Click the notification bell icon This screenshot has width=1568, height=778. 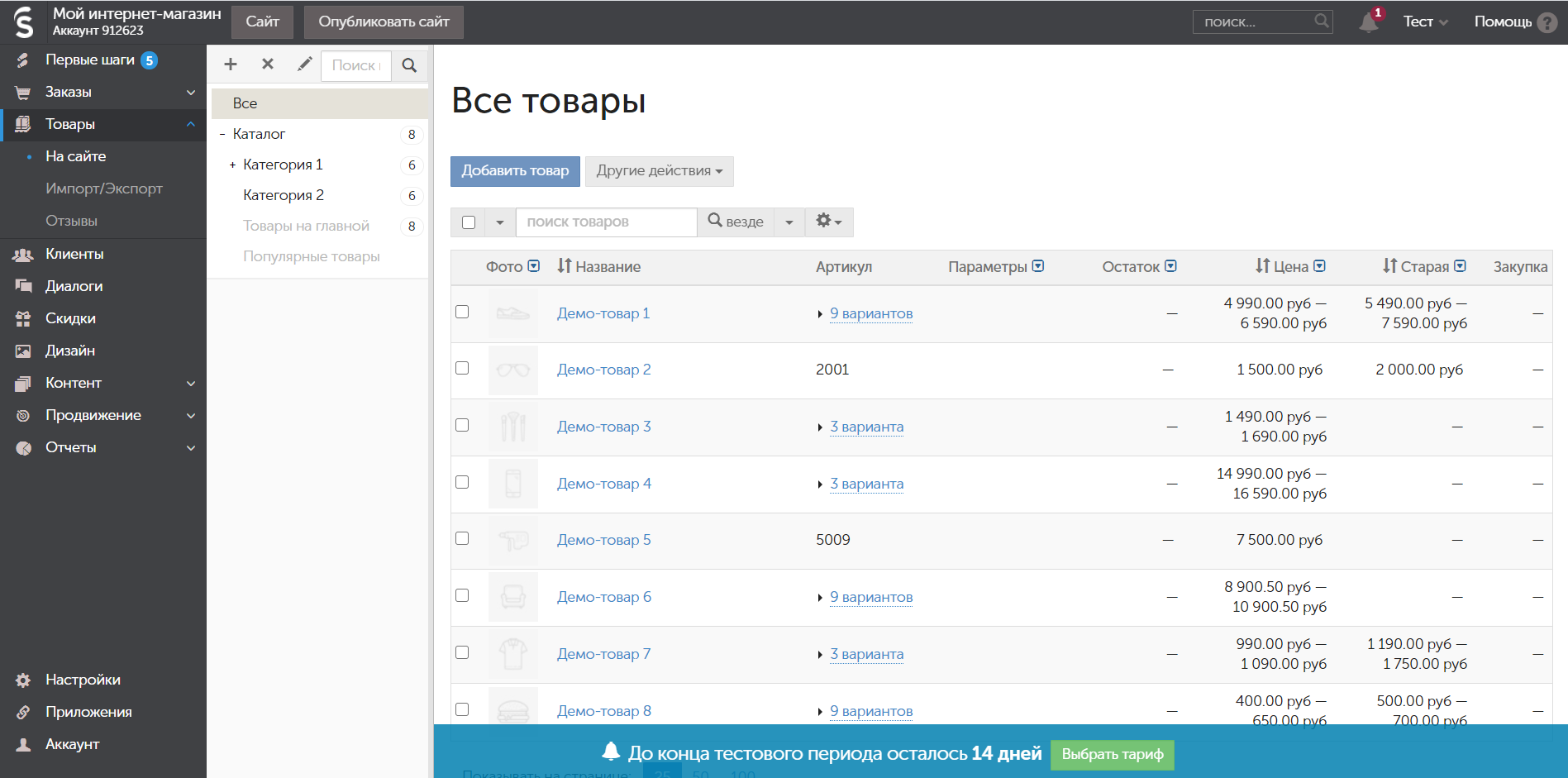[1368, 22]
